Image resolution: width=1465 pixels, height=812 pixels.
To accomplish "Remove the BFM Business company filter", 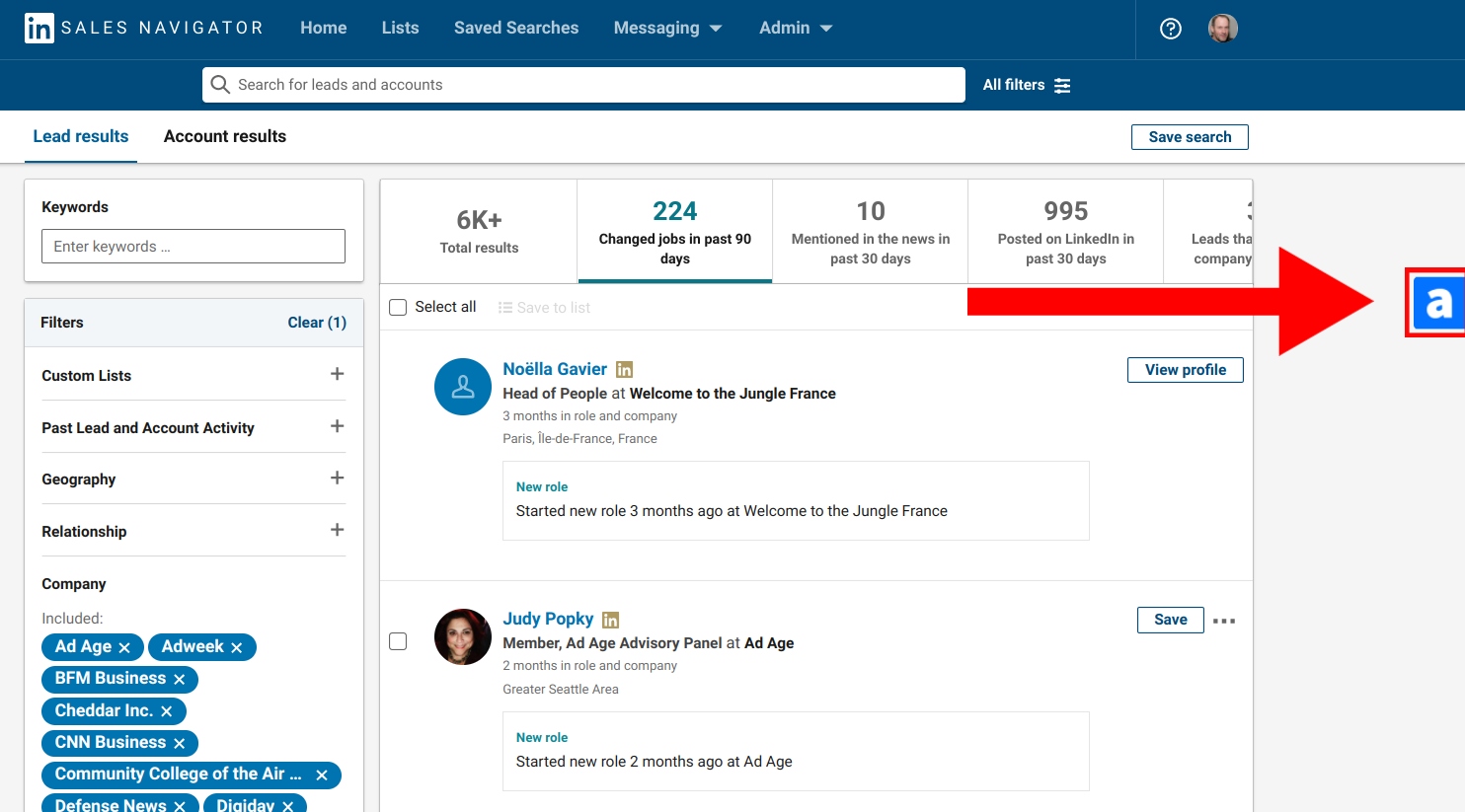I will (x=180, y=680).
